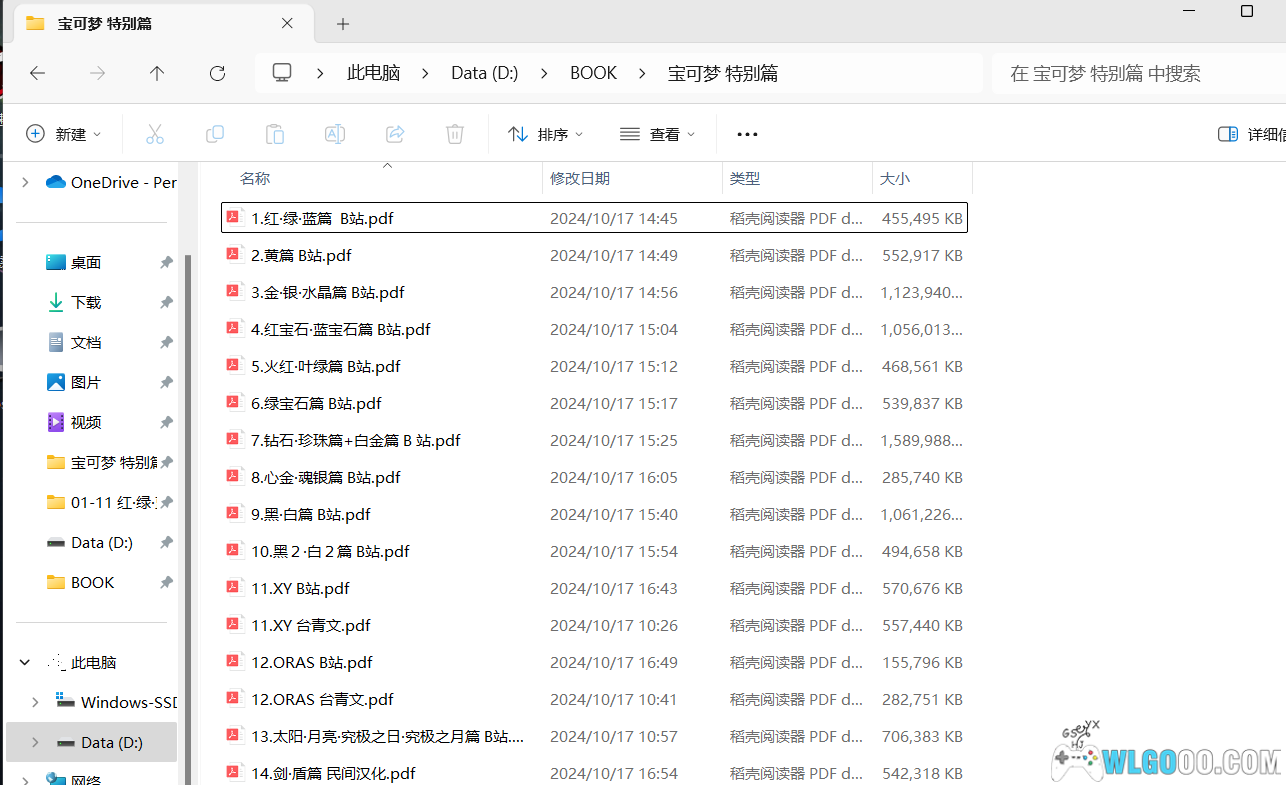
Task: Click the Delete icon
Action: (x=455, y=133)
